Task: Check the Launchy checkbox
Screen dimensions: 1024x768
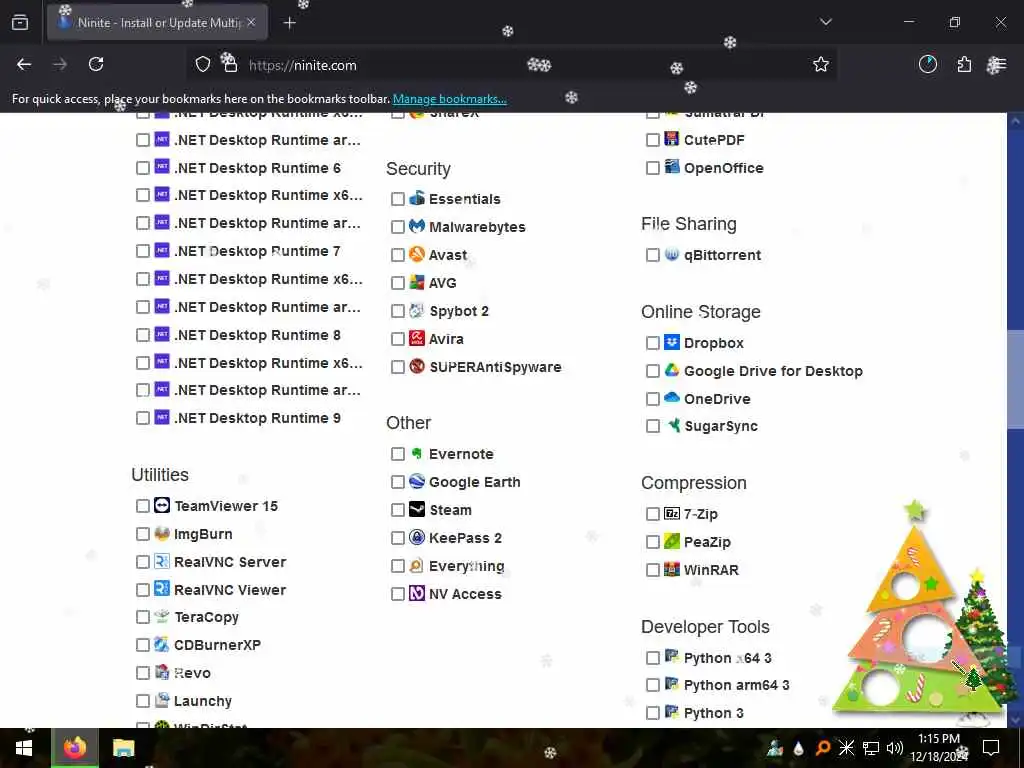Action: coord(142,701)
